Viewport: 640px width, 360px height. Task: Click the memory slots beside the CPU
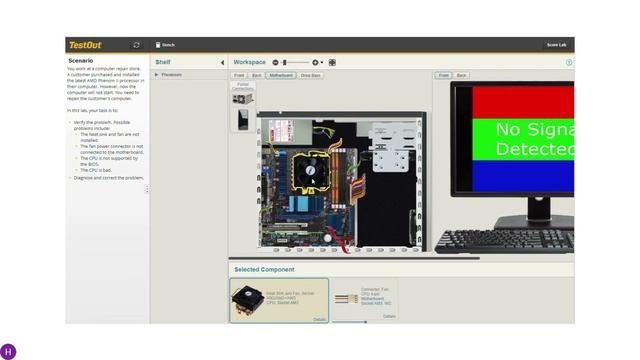click(337, 178)
